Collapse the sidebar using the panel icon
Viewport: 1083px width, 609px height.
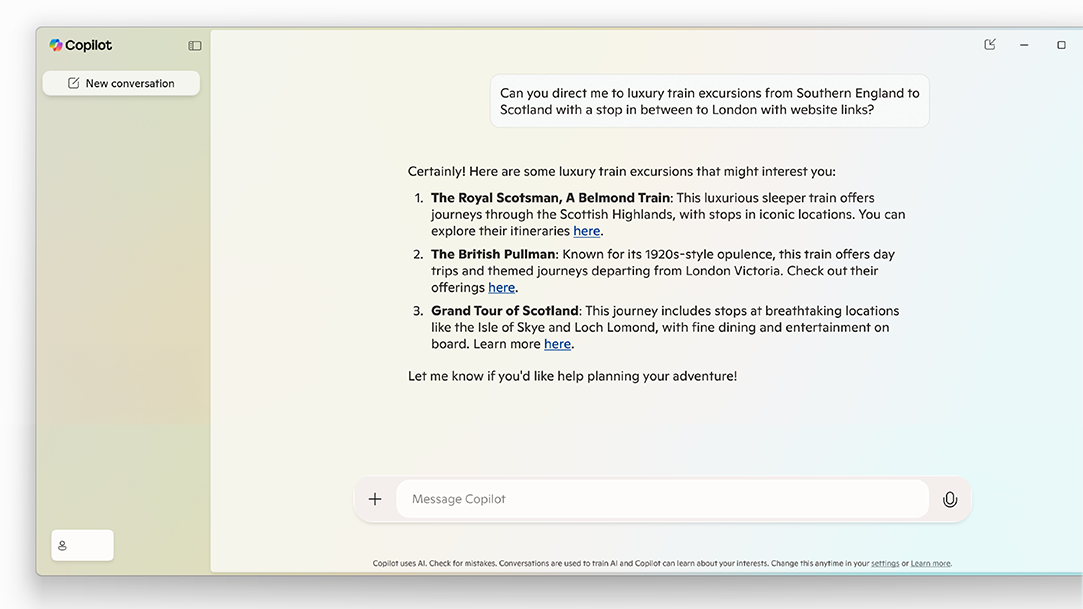(195, 46)
